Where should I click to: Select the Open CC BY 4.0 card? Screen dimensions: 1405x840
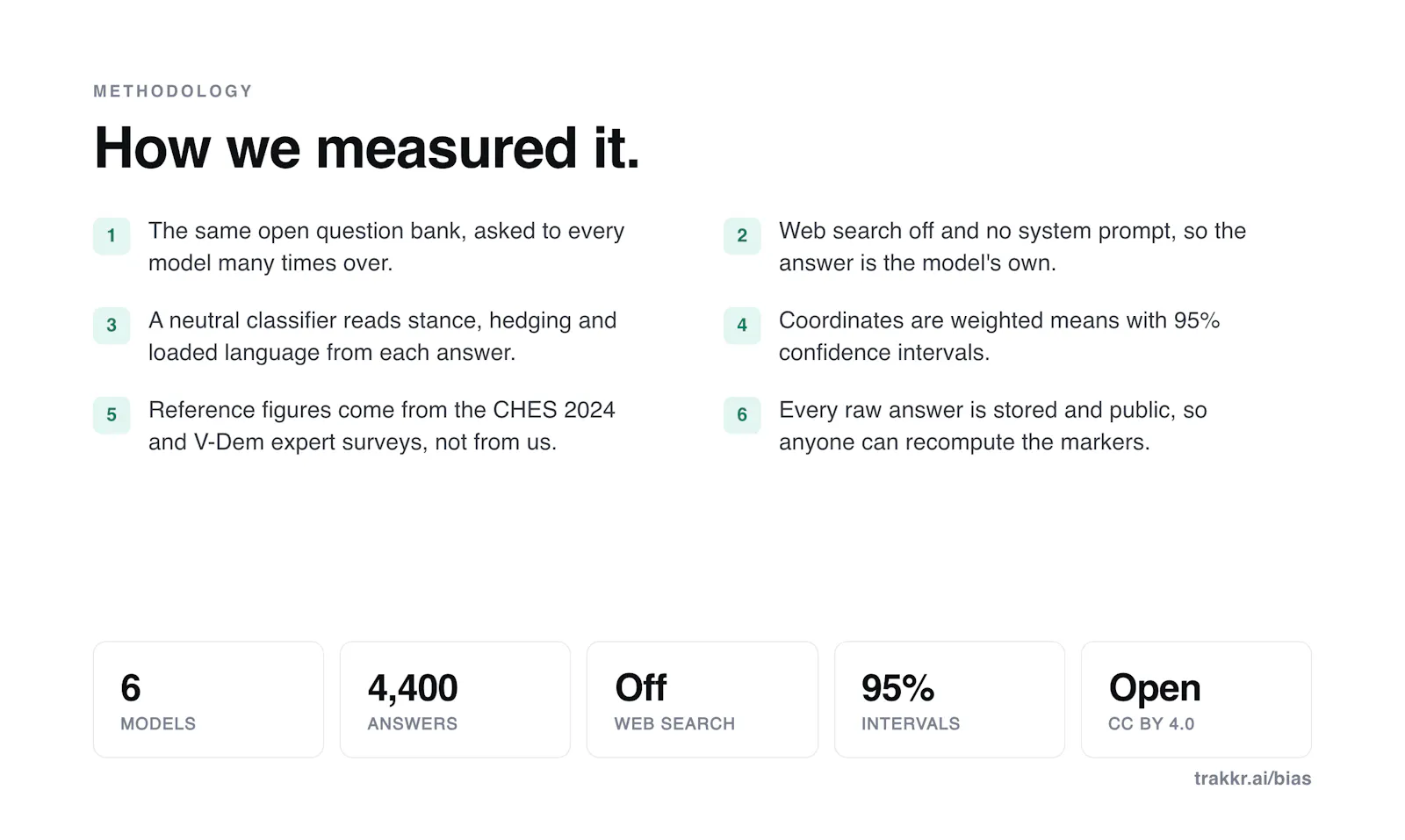point(1196,700)
